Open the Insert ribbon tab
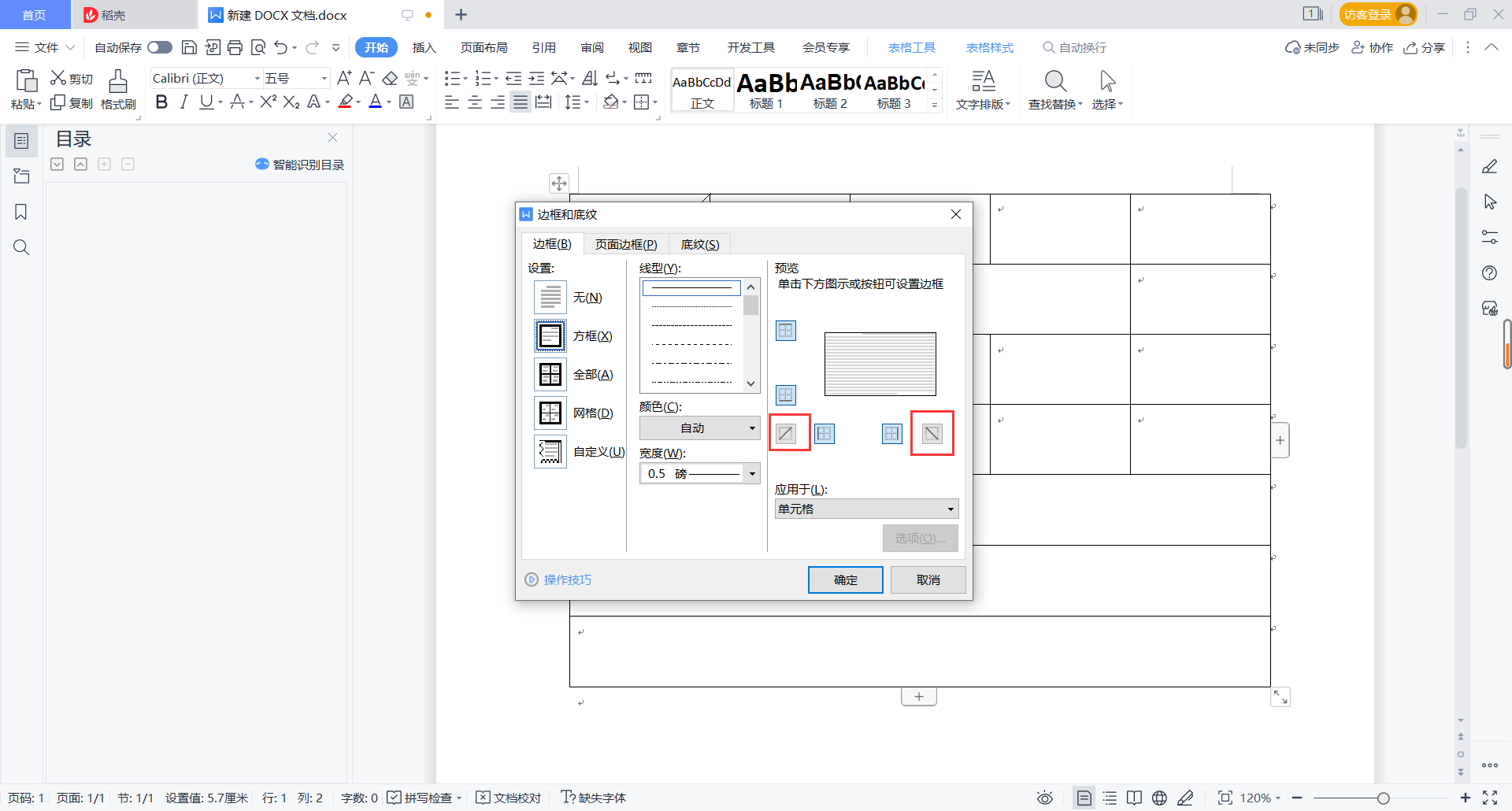Viewport: 1512px width, 811px height. [424, 47]
